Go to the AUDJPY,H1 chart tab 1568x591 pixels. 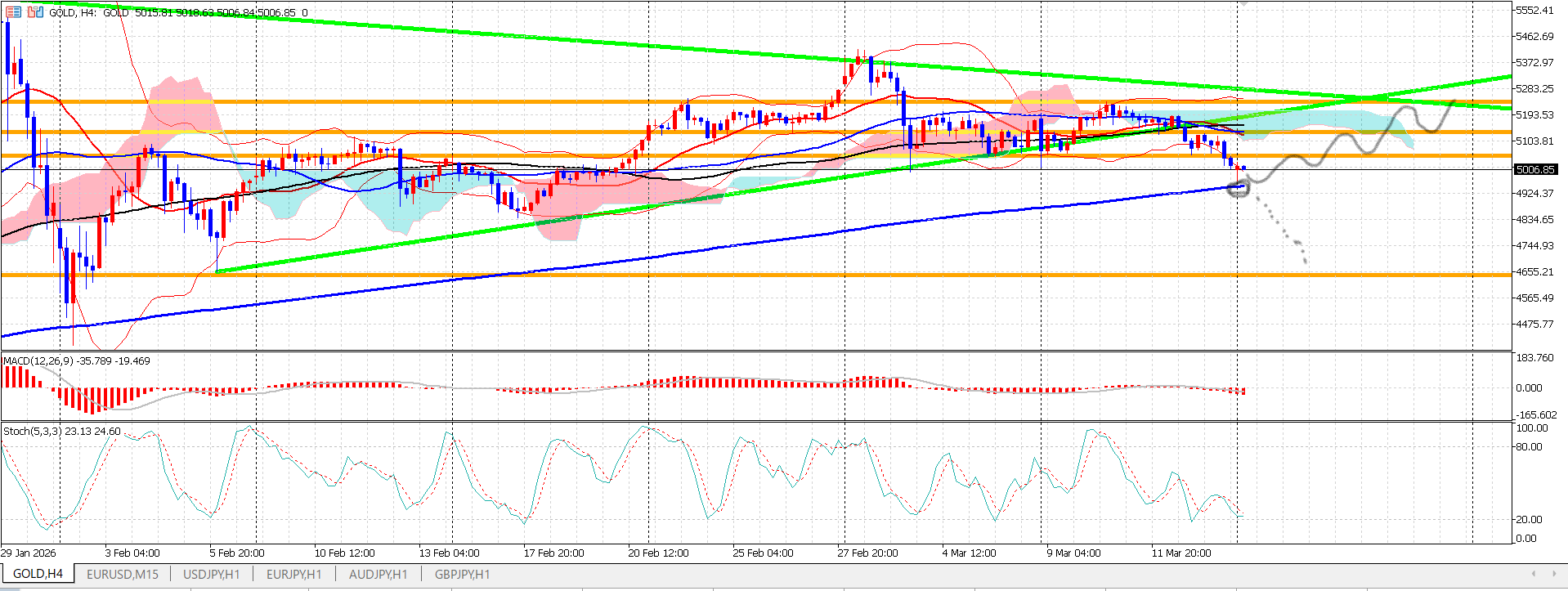[x=378, y=574]
